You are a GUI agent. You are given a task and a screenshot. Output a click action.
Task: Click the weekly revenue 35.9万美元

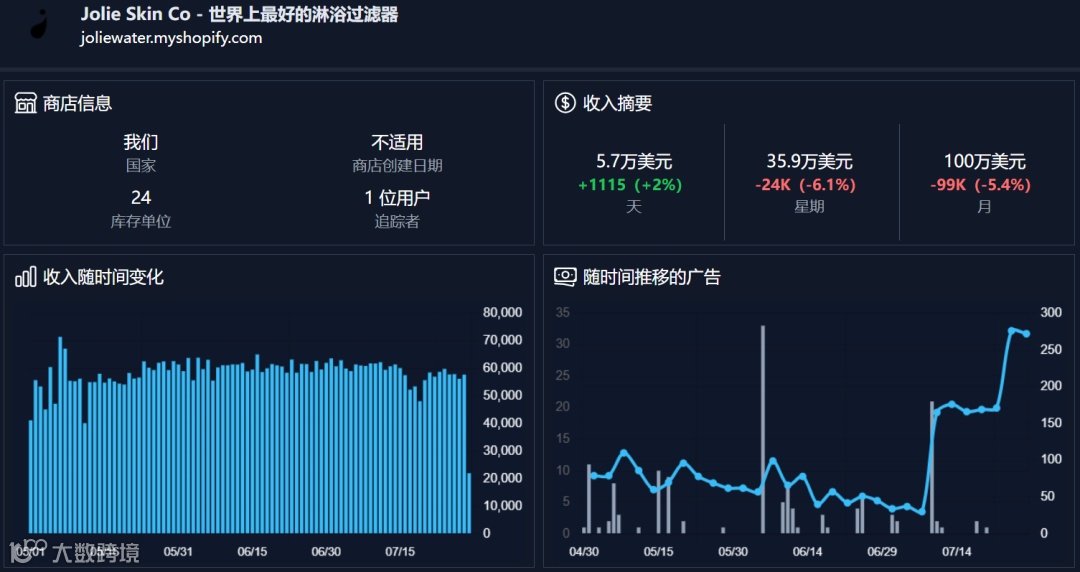pos(809,162)
